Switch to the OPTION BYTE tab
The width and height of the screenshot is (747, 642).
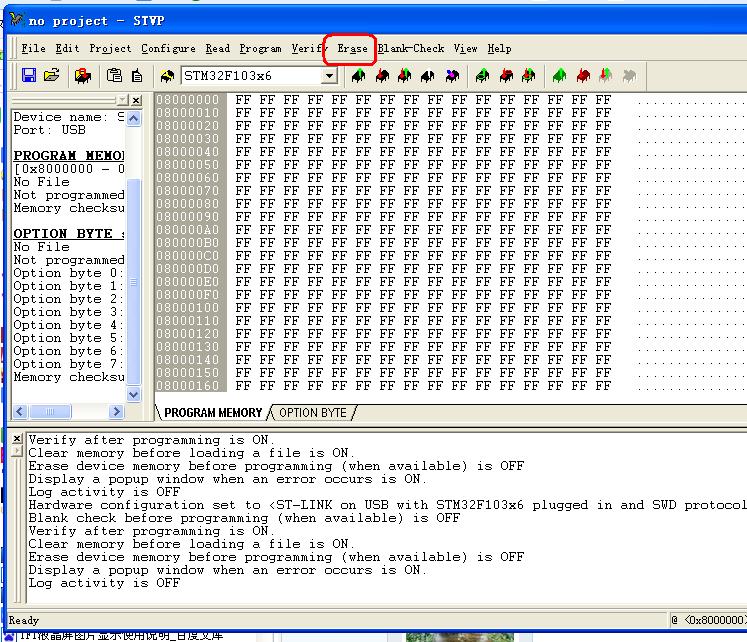313,412
